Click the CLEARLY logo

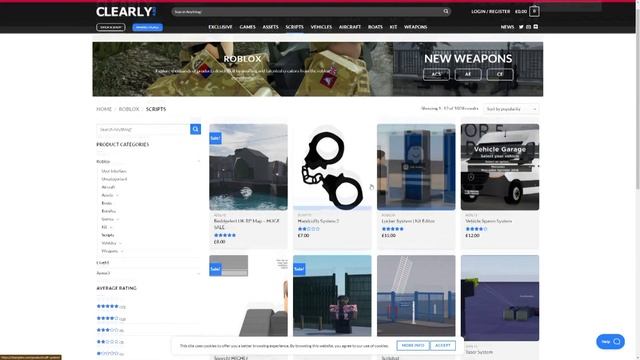pos(126,12)
